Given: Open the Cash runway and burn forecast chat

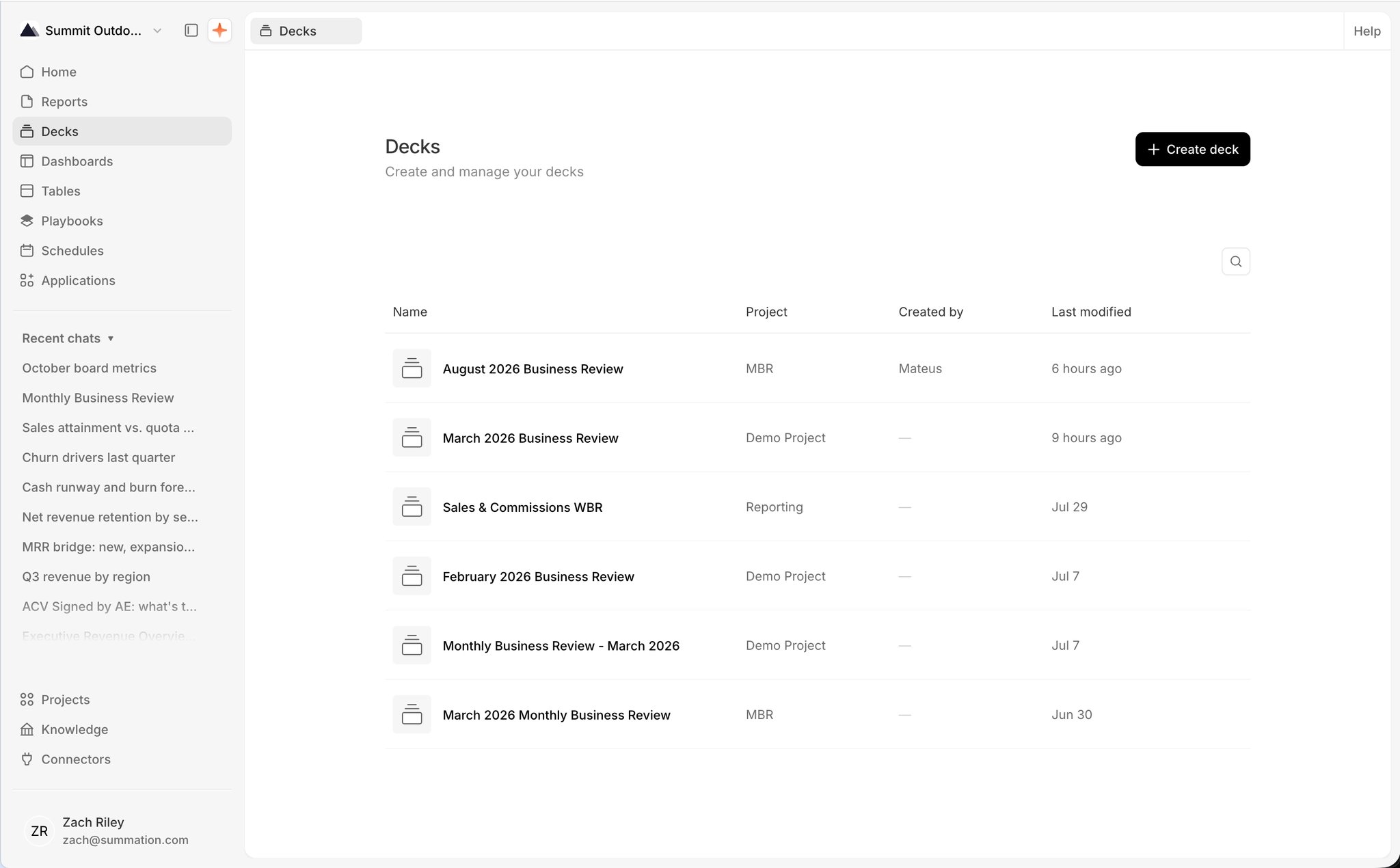Looking at the screenshot, I should (x=109, y=487).
